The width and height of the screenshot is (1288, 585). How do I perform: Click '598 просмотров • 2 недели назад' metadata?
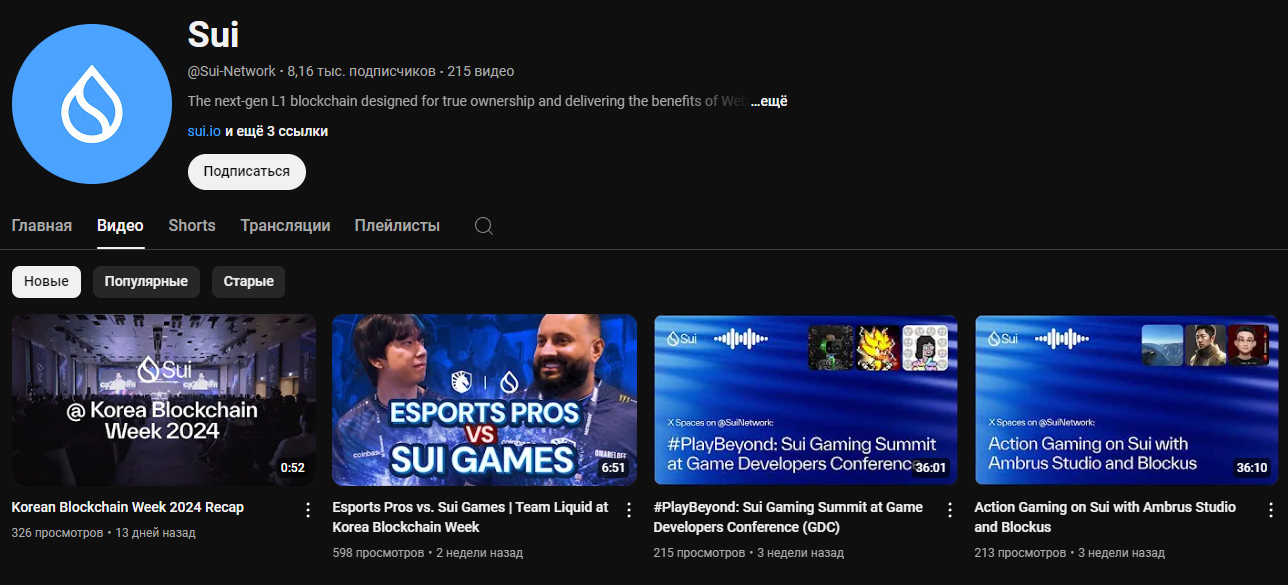click(x=428, y=553)
